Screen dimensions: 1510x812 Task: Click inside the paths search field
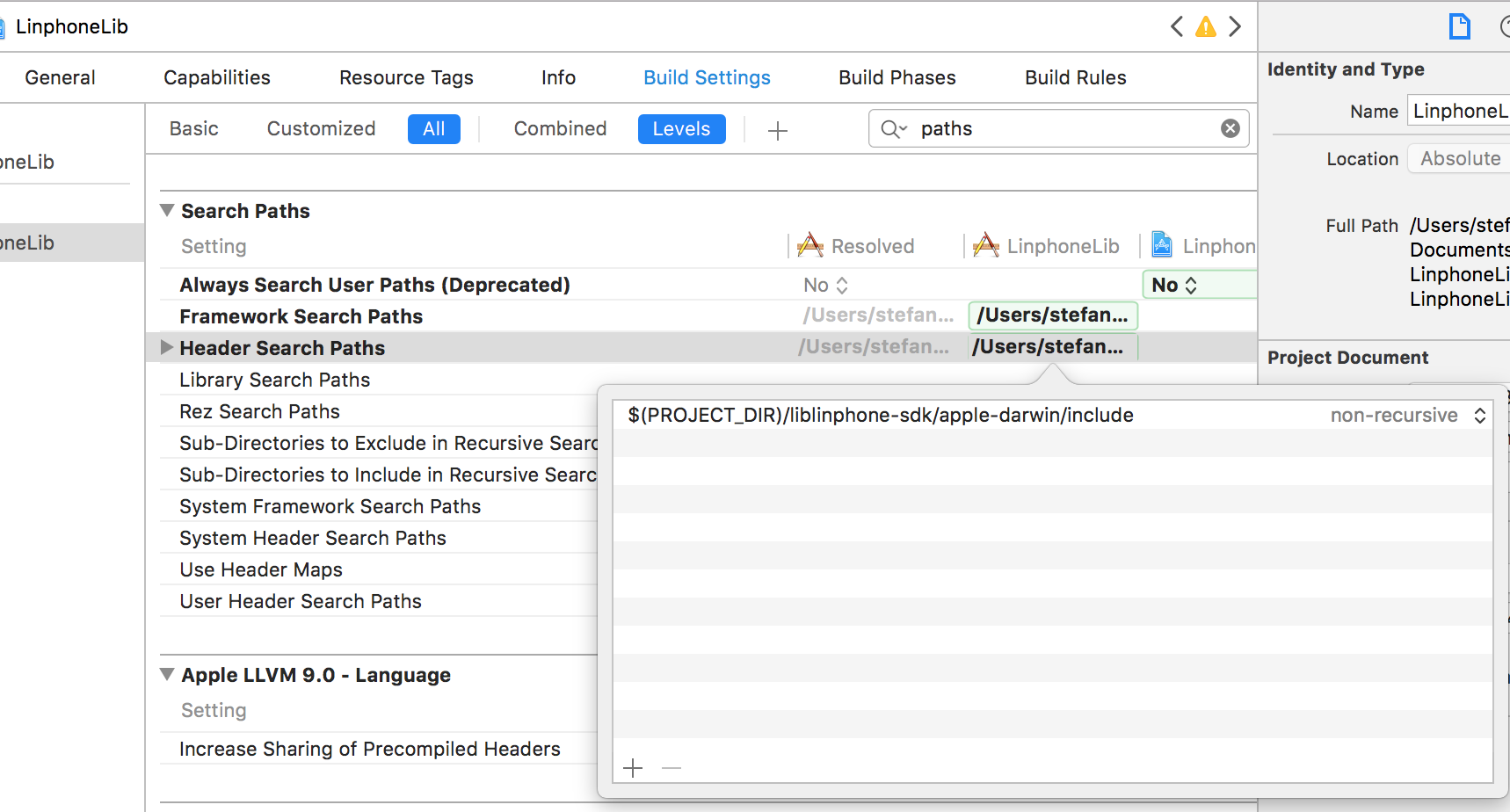coord(1011,128)
